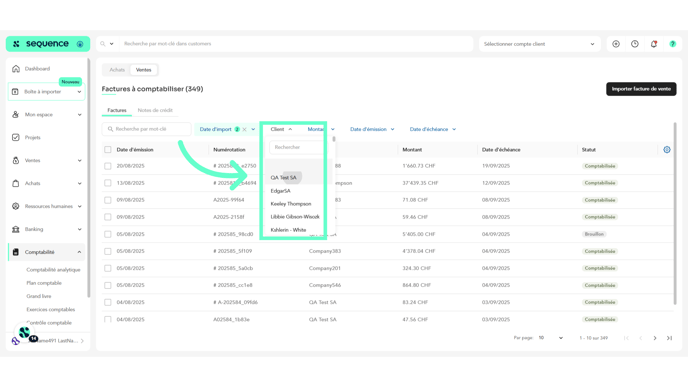Open Date d'émission filter dropdown

372,129
